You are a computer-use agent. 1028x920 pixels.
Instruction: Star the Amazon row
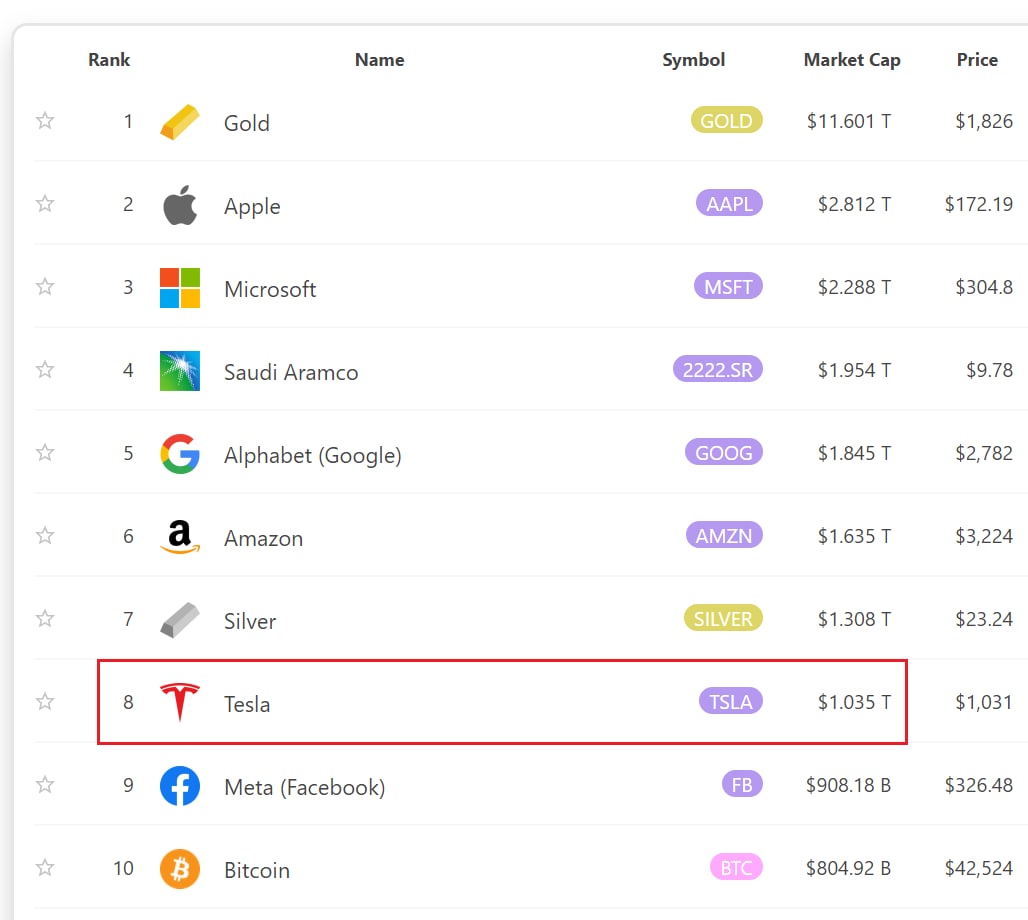point(45,536)
